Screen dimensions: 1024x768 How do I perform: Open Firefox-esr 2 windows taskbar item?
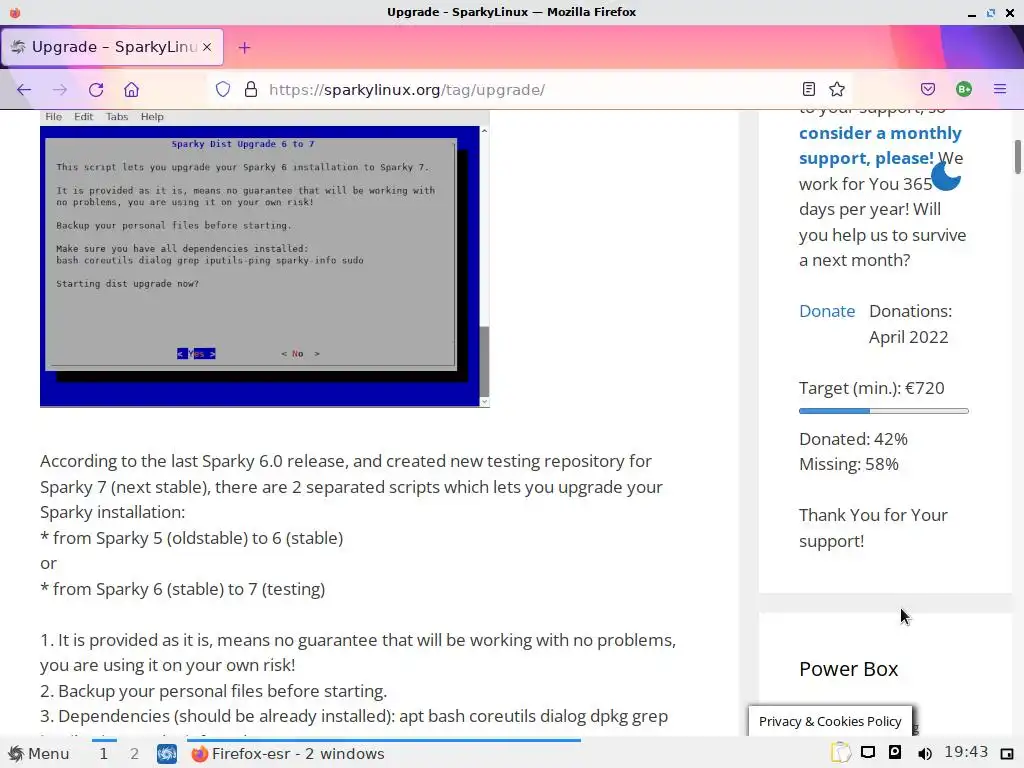point(384,754)
